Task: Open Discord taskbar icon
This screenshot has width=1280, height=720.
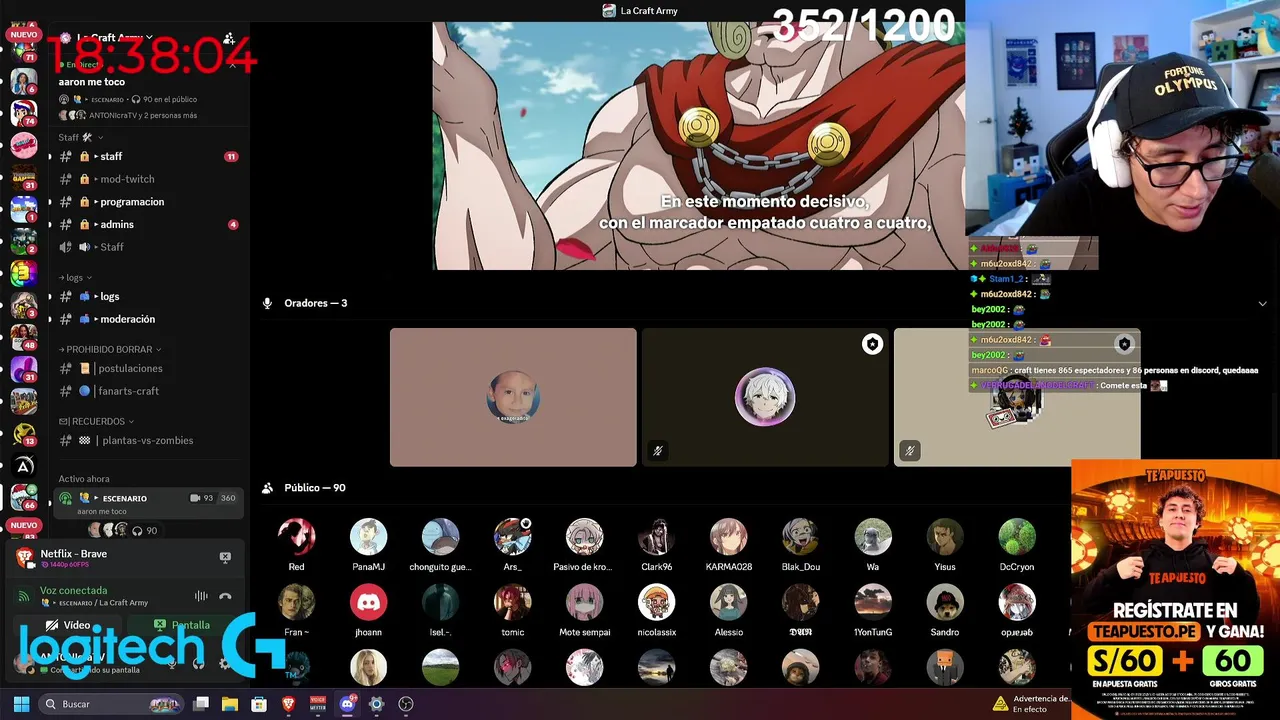Action: pyautogui.click(x=347, y=704)
